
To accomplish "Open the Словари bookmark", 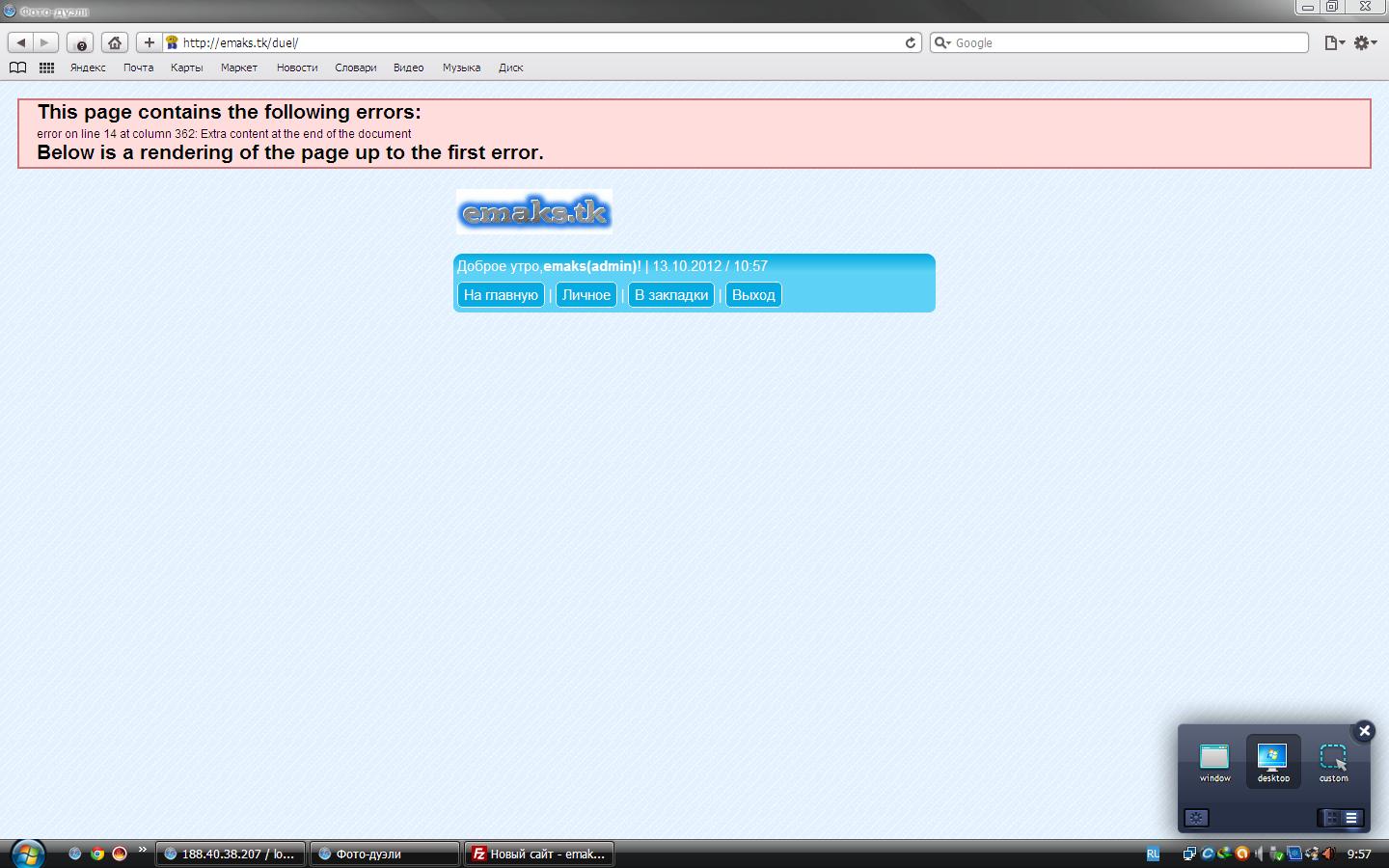I will point(355,68).
